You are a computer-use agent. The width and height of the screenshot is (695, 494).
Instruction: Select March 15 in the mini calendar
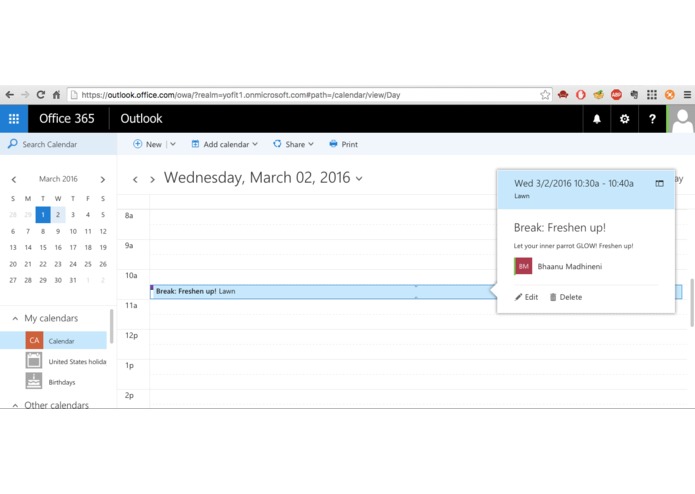[43, 247]
